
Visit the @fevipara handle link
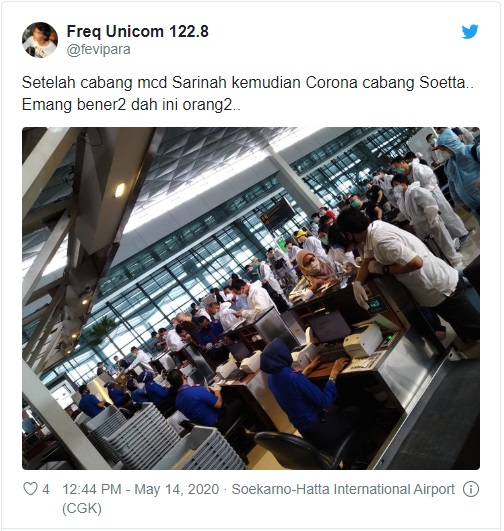[99, 50]
